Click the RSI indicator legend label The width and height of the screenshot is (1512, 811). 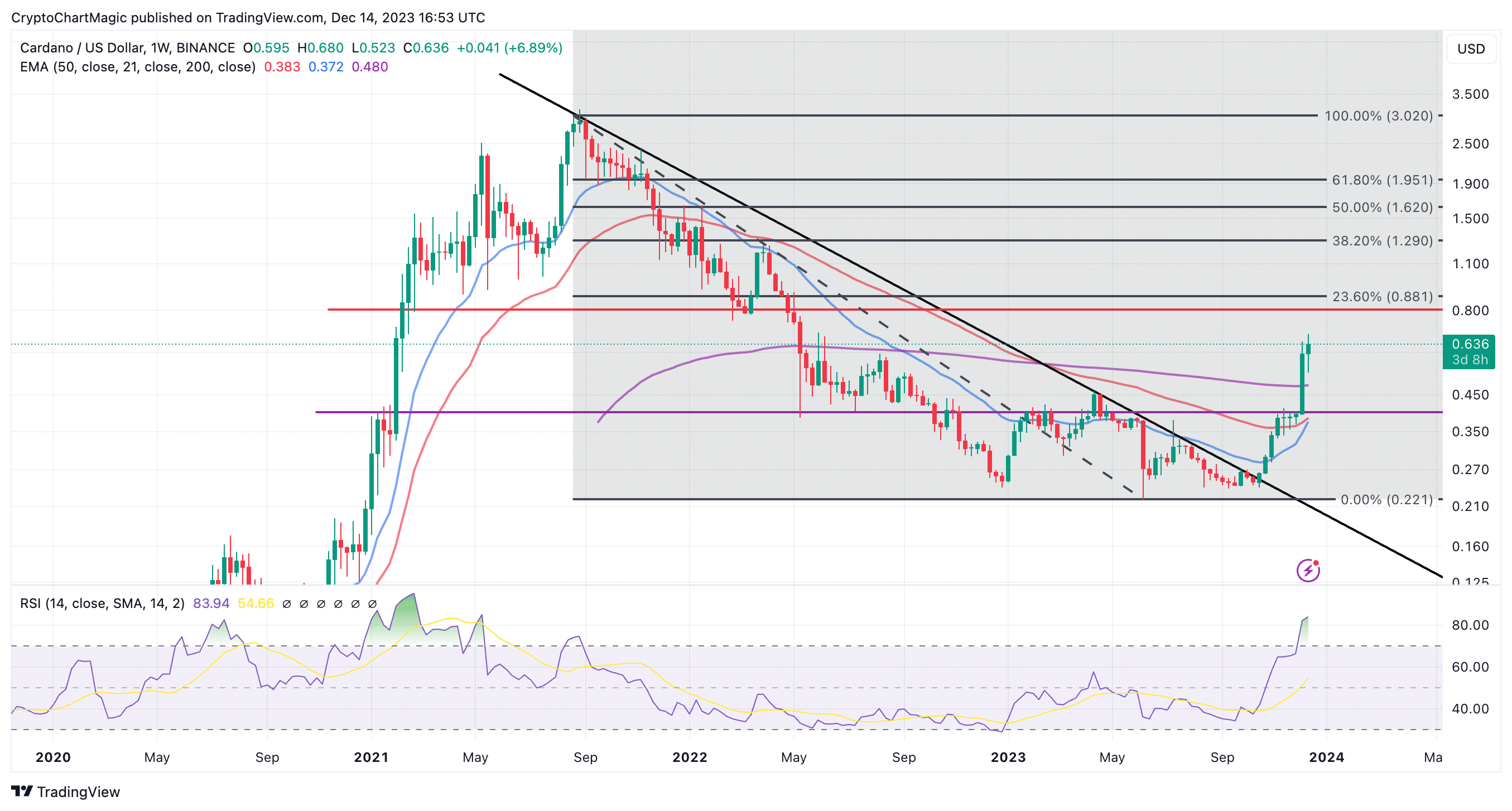102,604
